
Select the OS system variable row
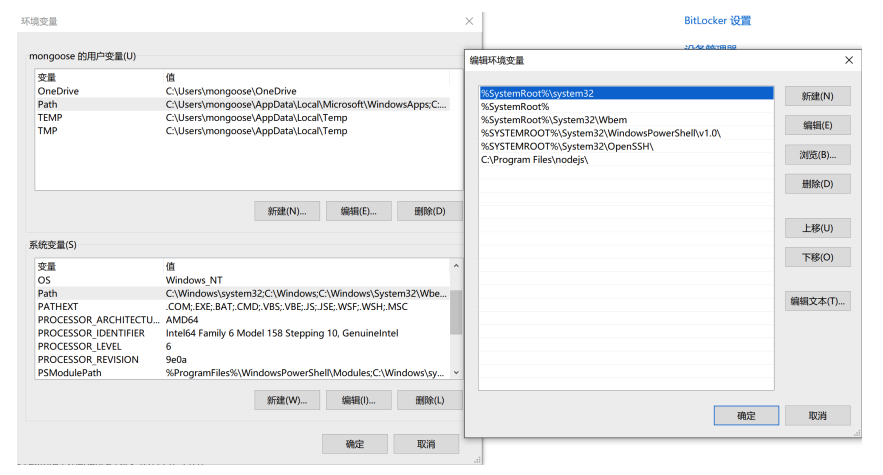(x=243, y=280)
